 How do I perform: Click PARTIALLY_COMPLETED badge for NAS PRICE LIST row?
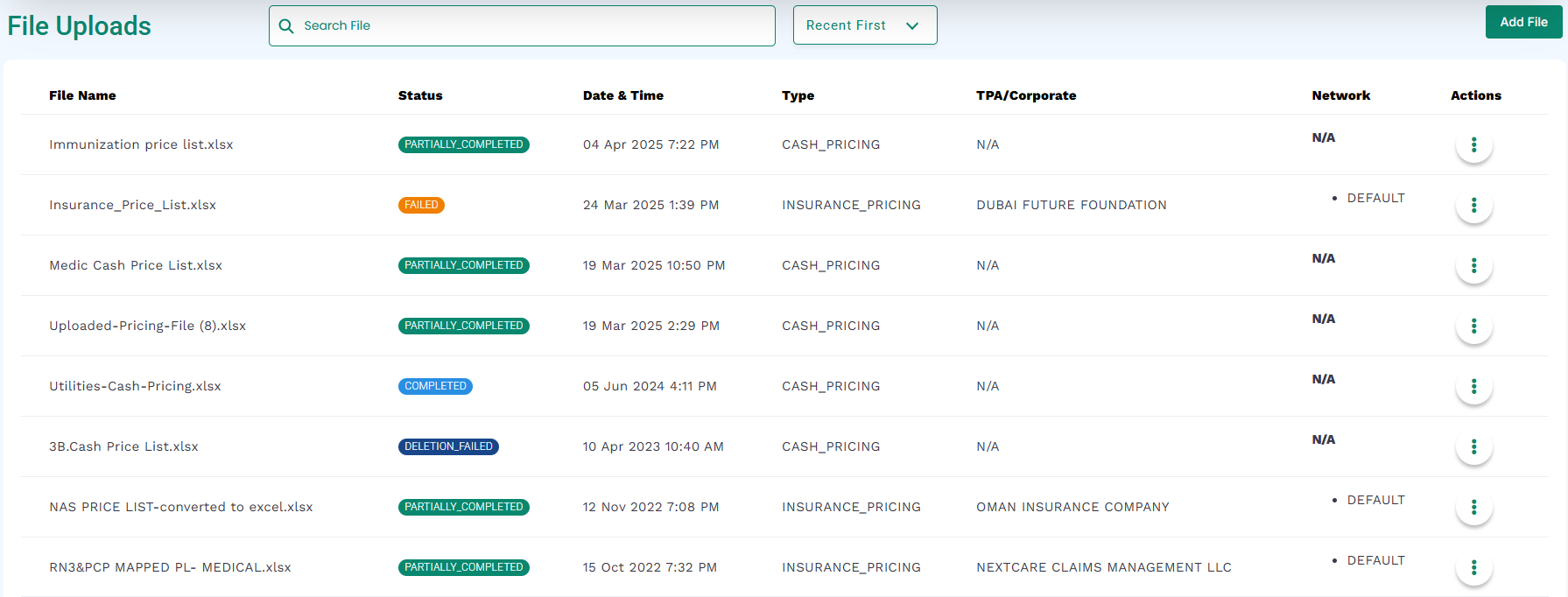point(464,507)
